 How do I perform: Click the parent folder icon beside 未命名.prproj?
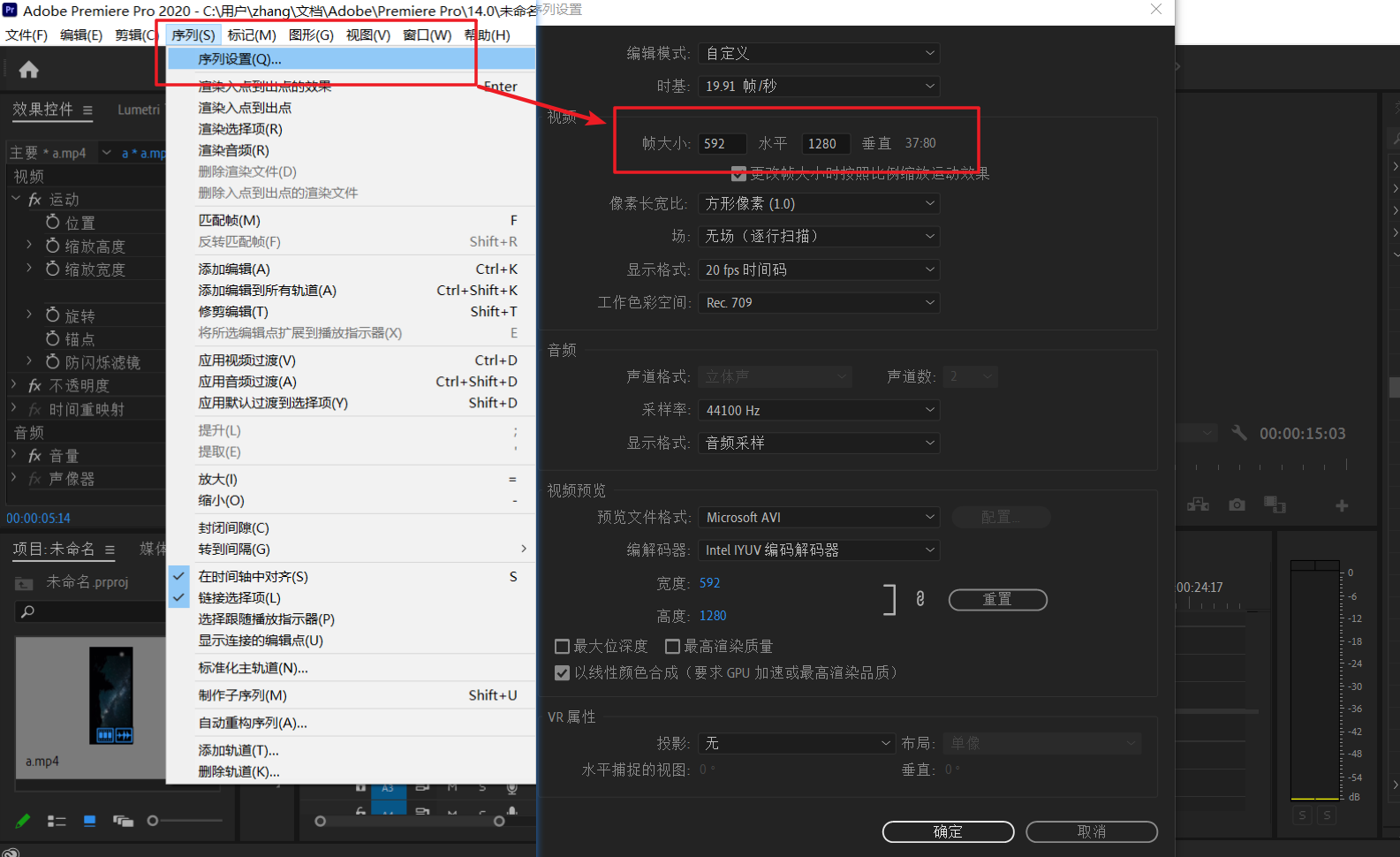pos(25,583)
